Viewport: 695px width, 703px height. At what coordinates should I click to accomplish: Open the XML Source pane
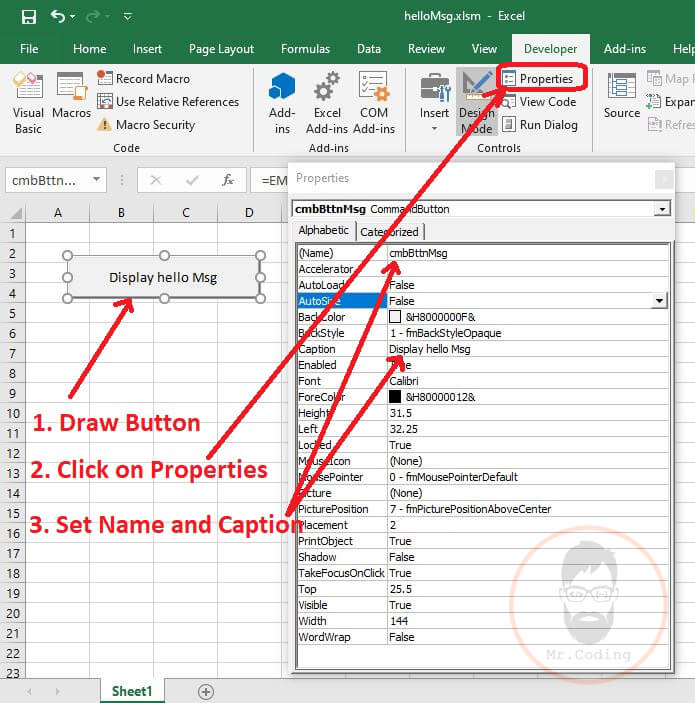[x=621, y=96]
